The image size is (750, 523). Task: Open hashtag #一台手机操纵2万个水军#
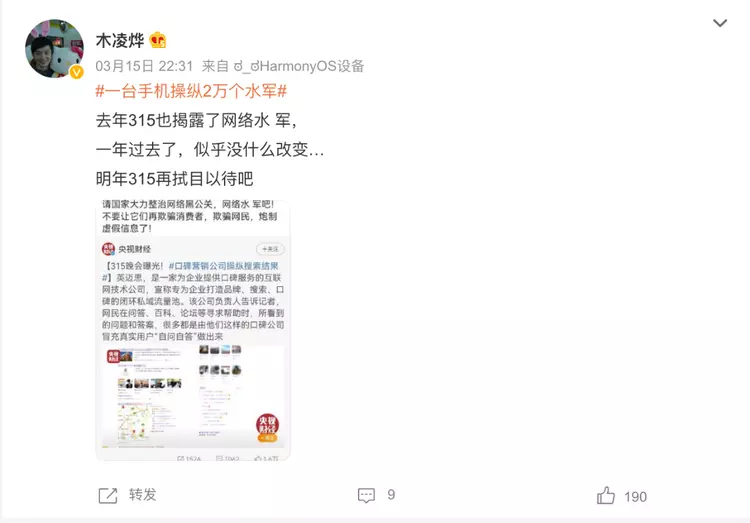191,91
